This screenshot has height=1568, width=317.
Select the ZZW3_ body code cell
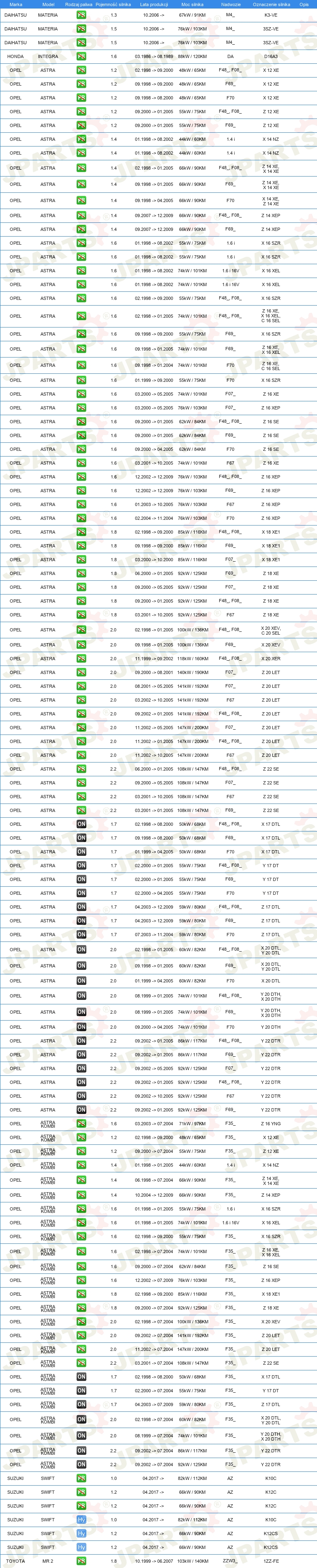(230, 1561)
